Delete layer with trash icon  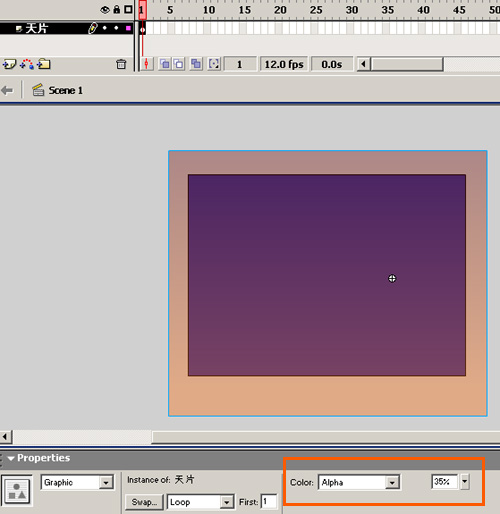point(121,64)
